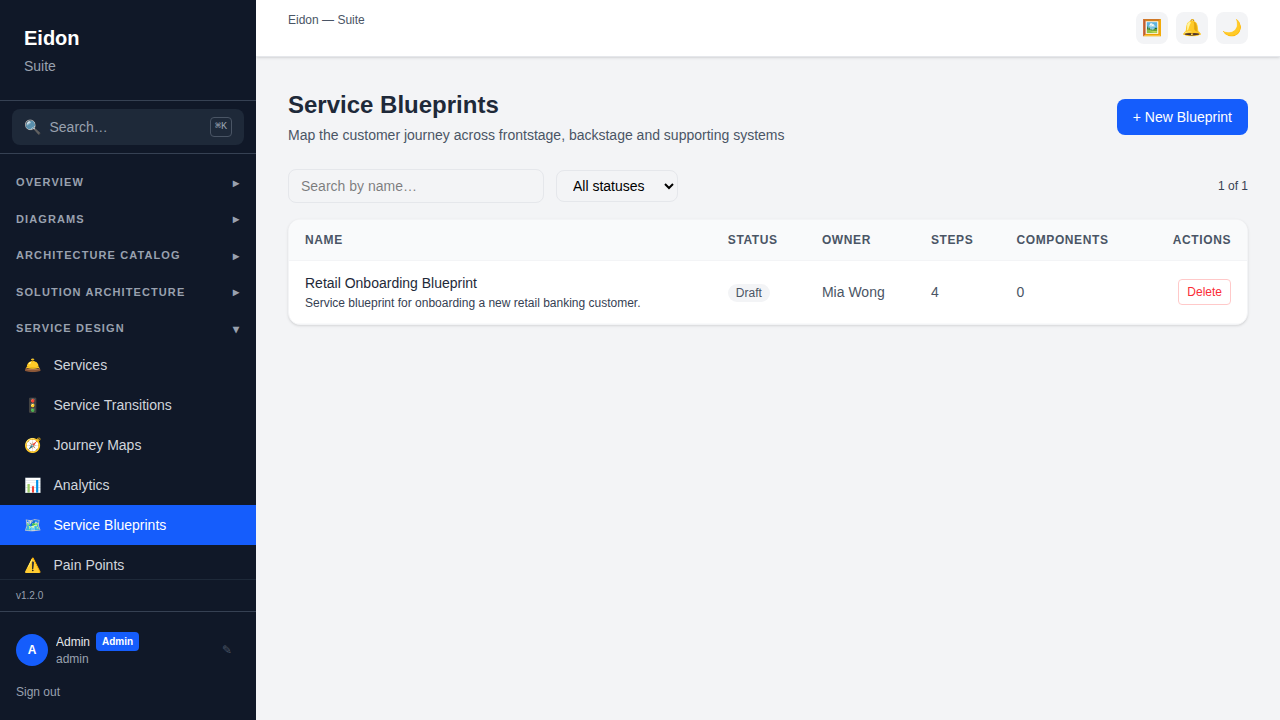
Task: Expand the Overview section
Action: coord(128,182)
